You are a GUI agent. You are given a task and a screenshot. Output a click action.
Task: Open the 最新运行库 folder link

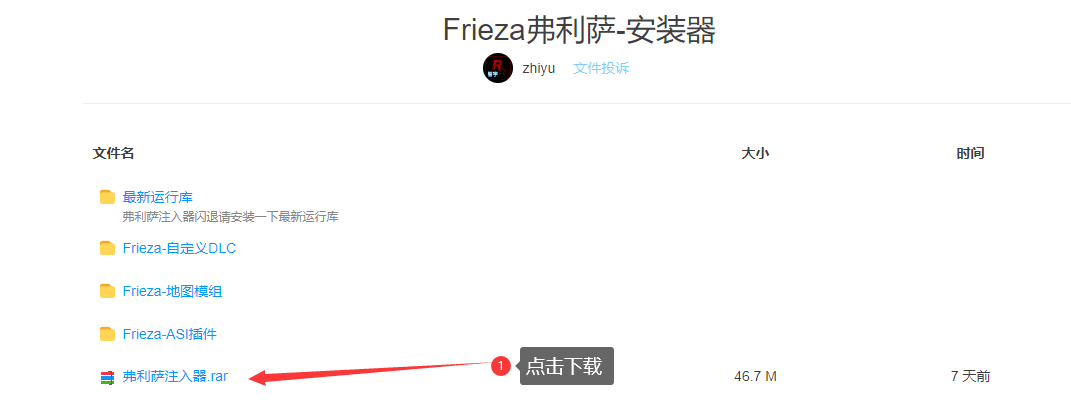158,197
